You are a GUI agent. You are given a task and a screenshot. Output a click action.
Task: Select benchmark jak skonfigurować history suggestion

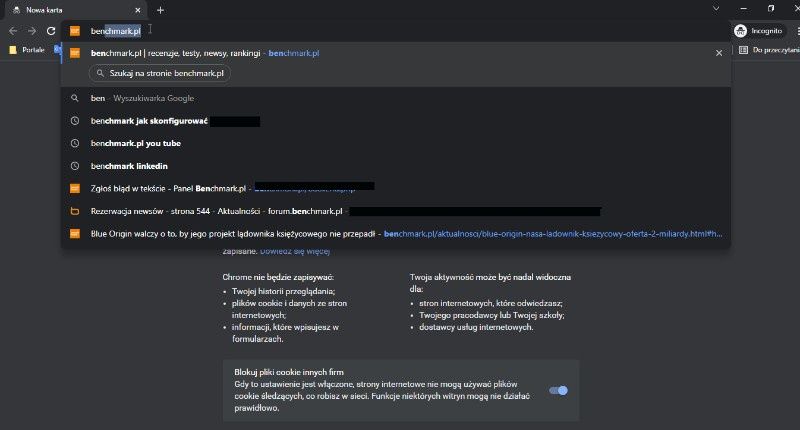(x=395, y=121)
